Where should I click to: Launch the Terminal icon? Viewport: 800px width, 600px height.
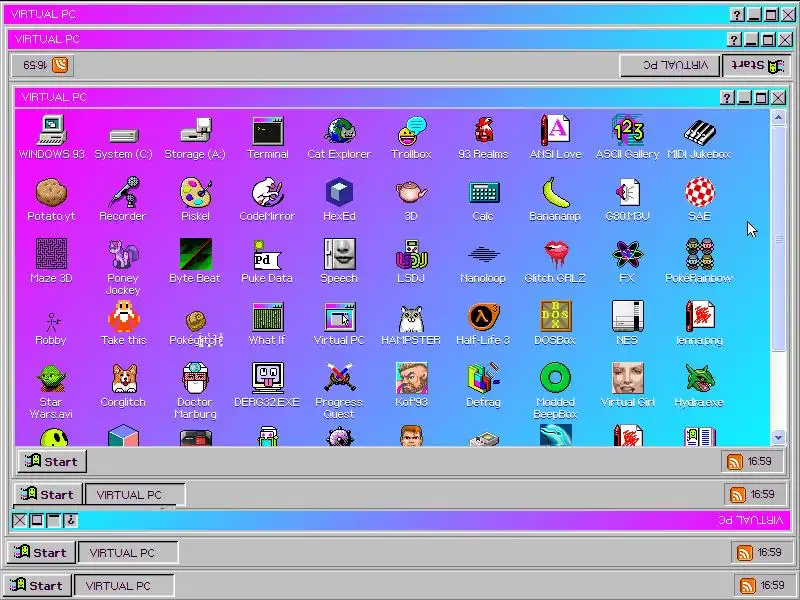pos(268,131)
